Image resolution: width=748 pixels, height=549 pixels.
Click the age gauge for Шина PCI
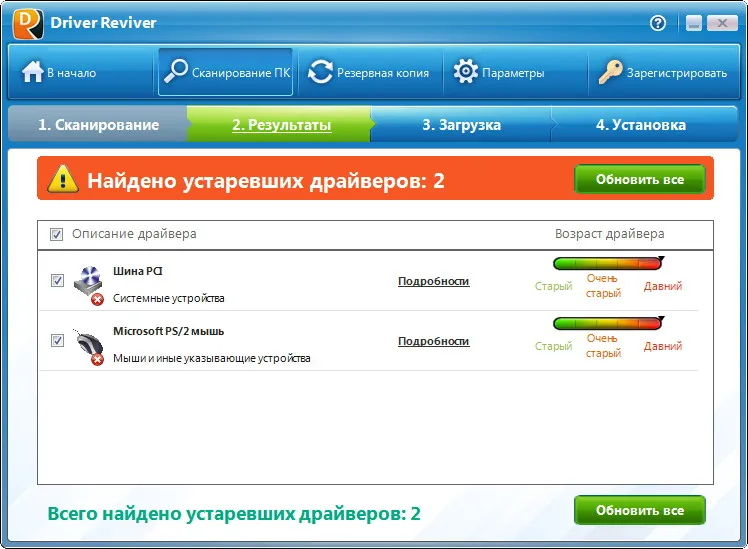(x=608, y=263)
